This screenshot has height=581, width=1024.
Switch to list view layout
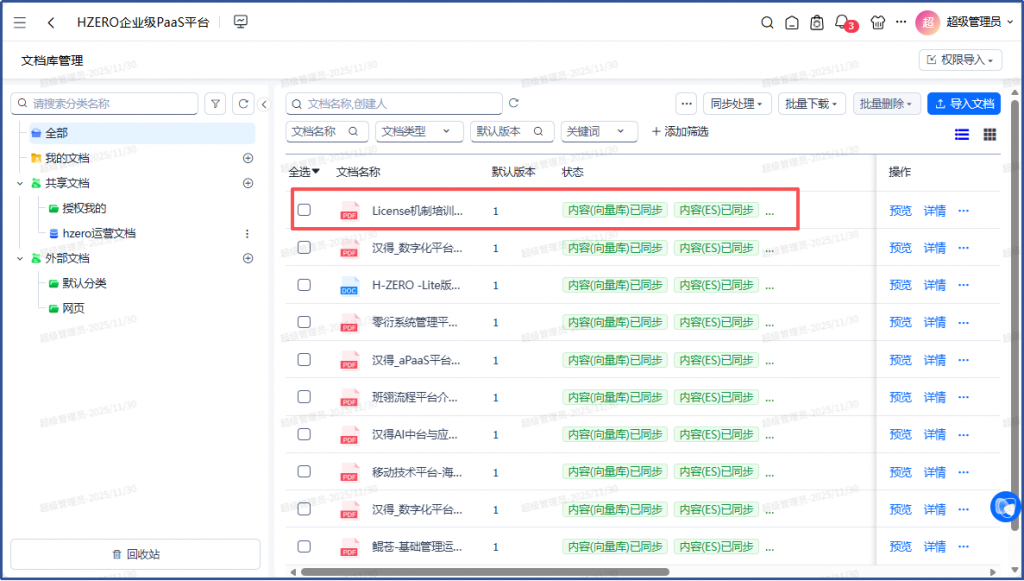(x=962, y=134)
